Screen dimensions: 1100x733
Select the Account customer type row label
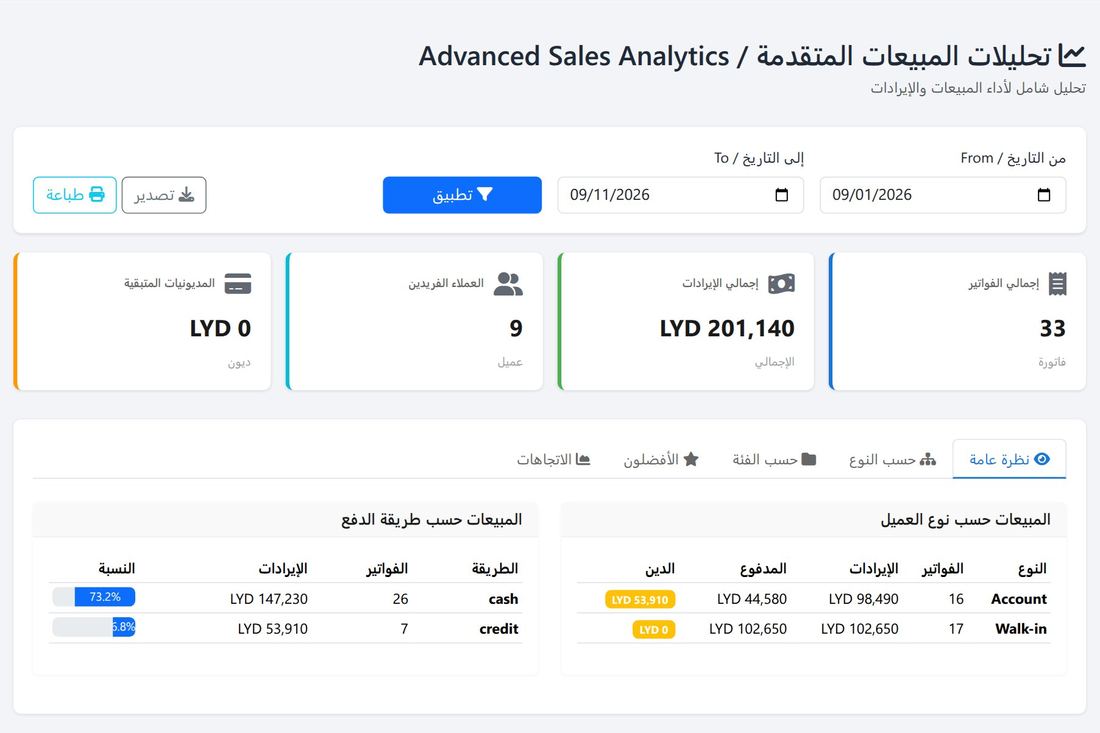[1019, 599]
